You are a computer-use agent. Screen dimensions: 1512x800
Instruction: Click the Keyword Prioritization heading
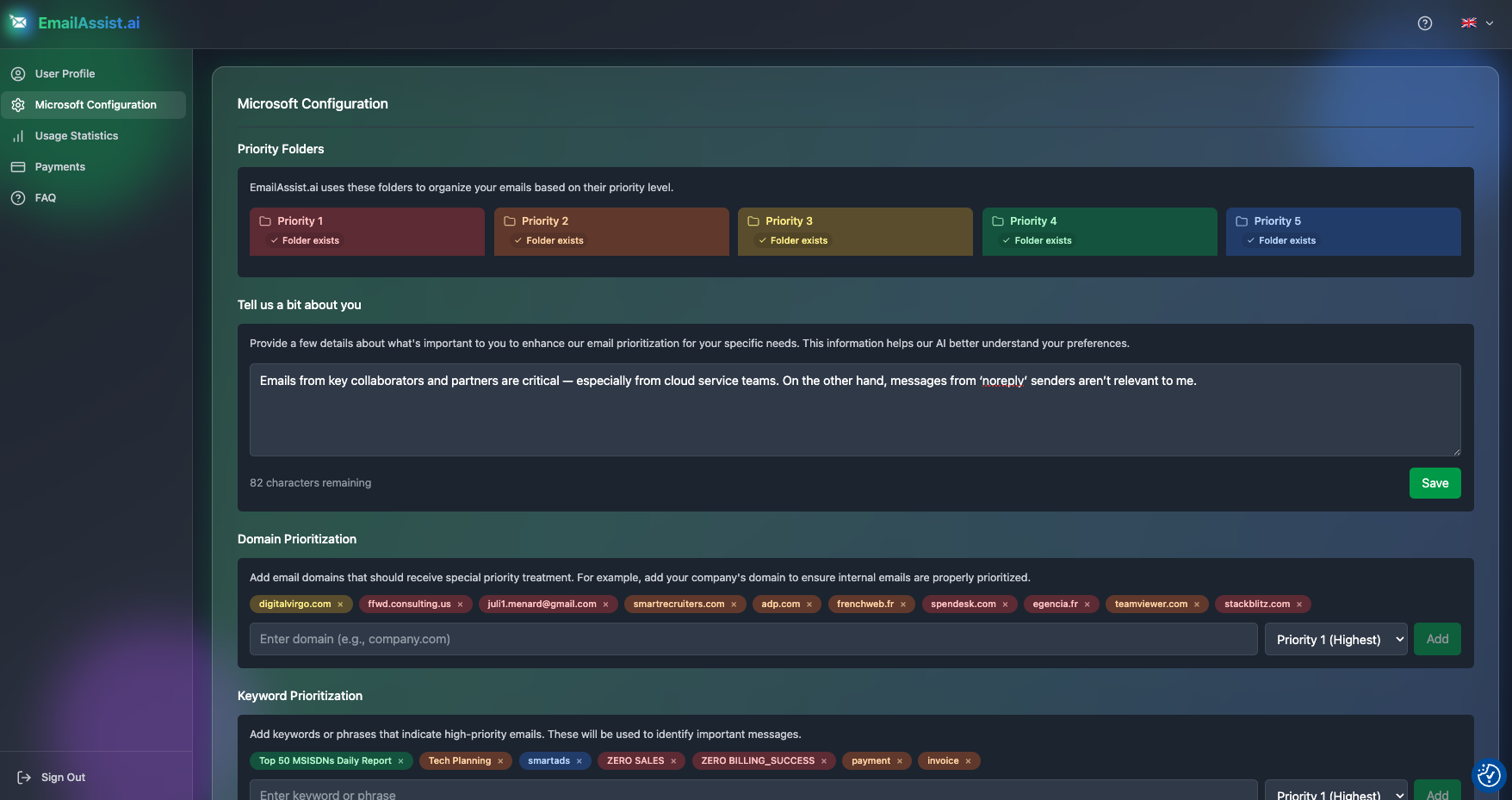tap(300, 696)
